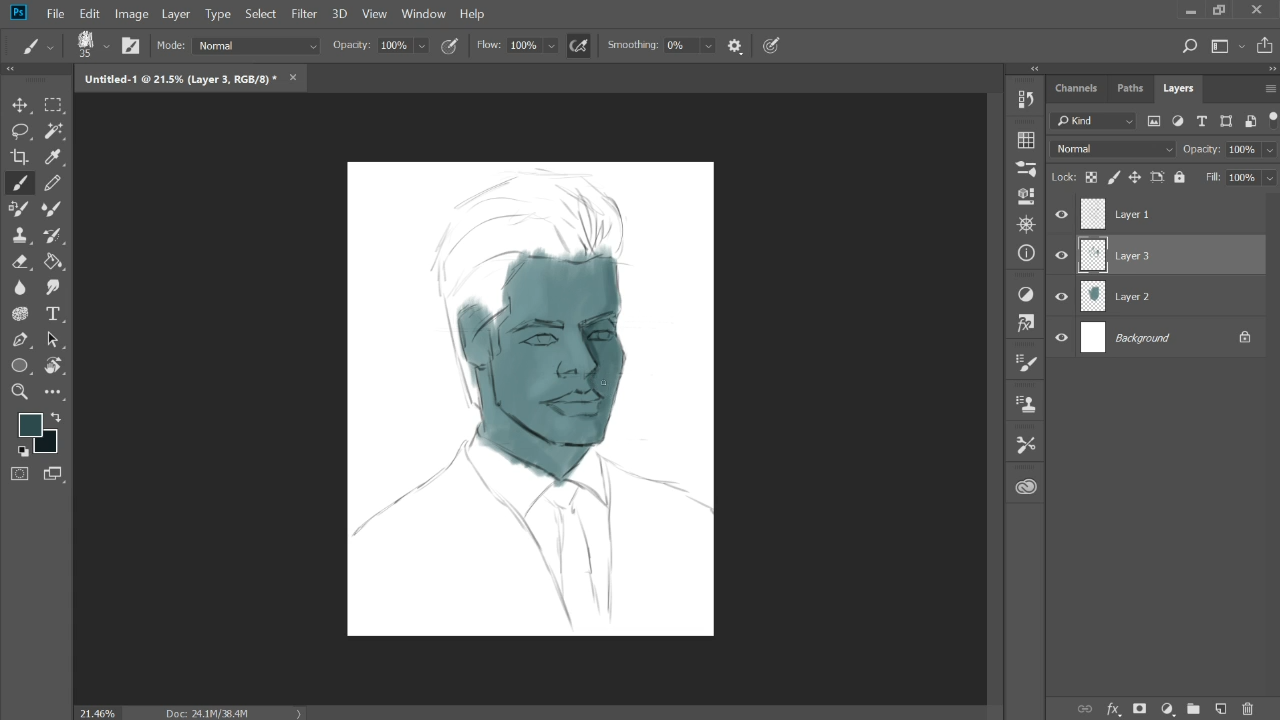Select the Move tool
1280x720 pixels.
(x=20, y=105)
